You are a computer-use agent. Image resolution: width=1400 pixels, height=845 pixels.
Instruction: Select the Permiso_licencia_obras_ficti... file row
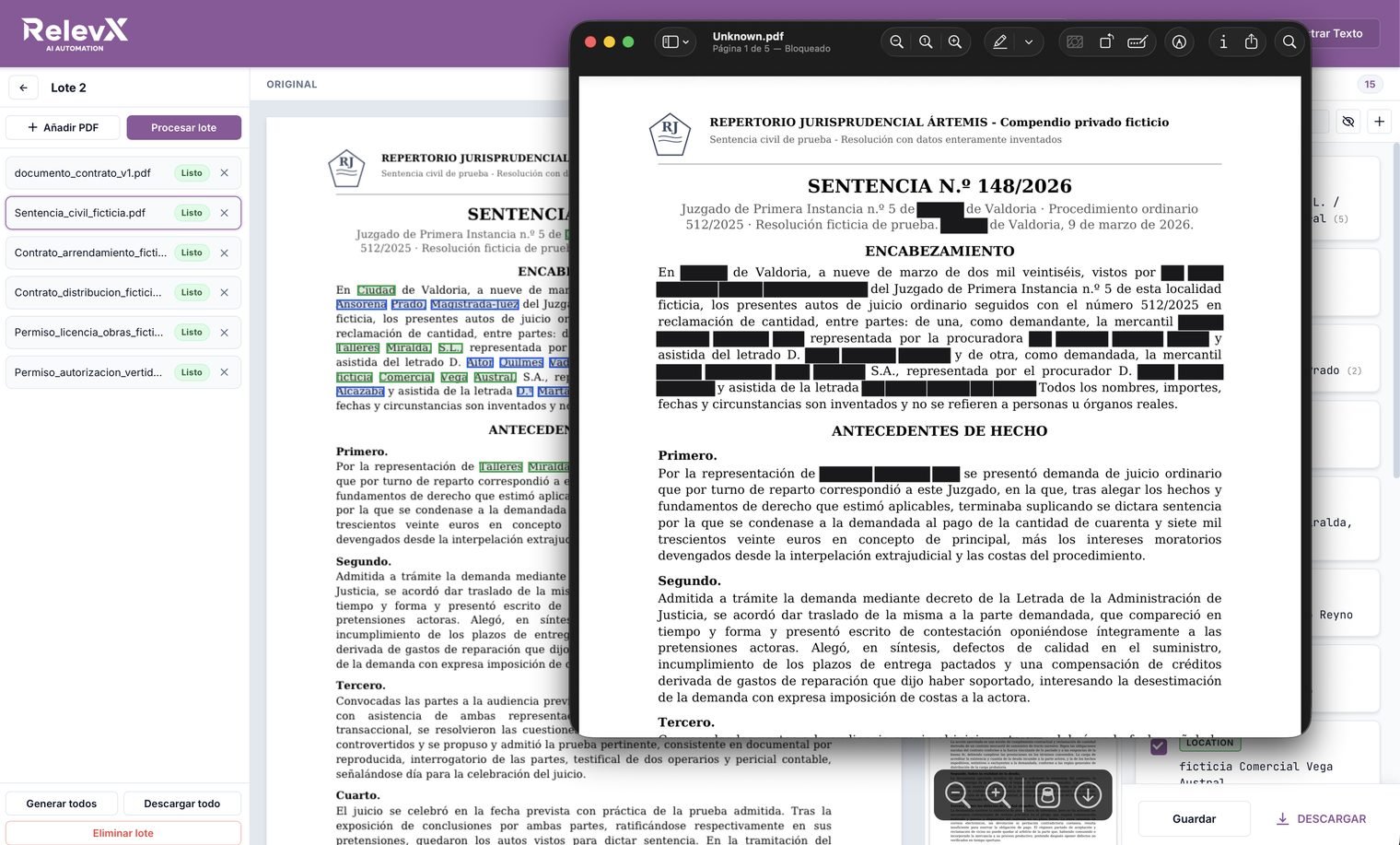tap(123, 333)
